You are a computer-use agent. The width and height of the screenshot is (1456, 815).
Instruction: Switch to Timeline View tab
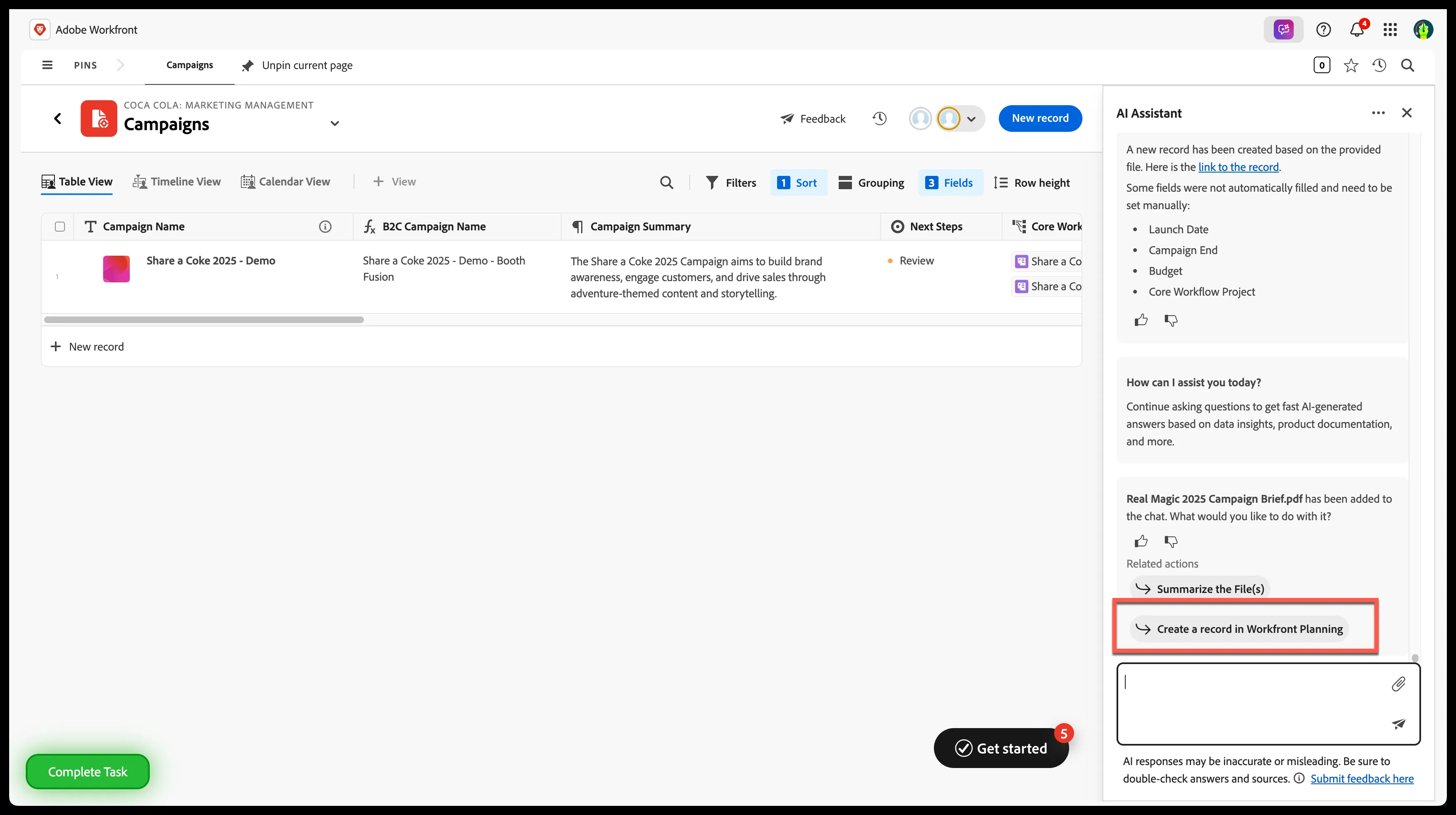click(176, 181)
